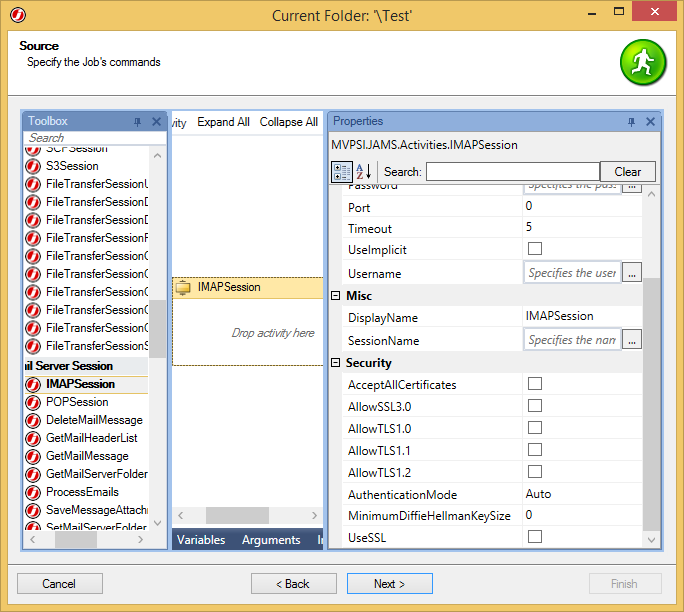Image resolution: width=684 pixels, height=612 pixels.
Task: Open the AuthenticationMode value Auto
Action: point(582,494)
